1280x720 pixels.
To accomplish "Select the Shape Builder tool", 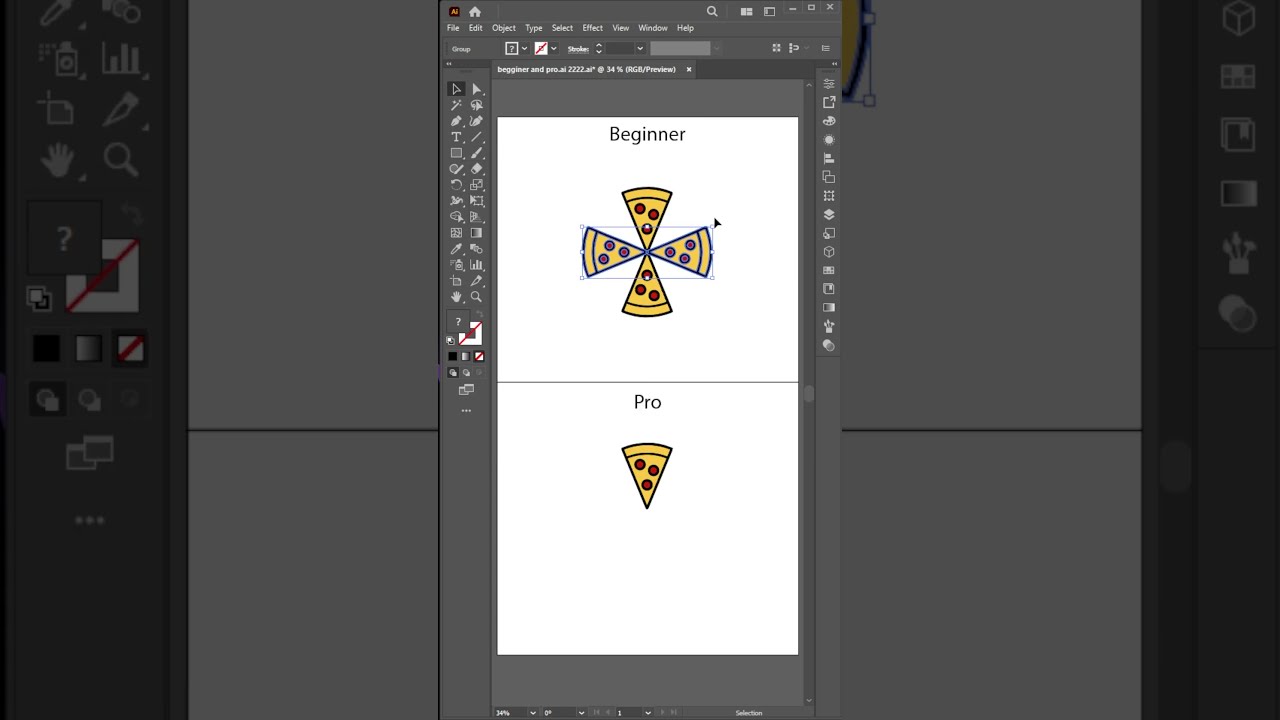I will tap(456, 217).
